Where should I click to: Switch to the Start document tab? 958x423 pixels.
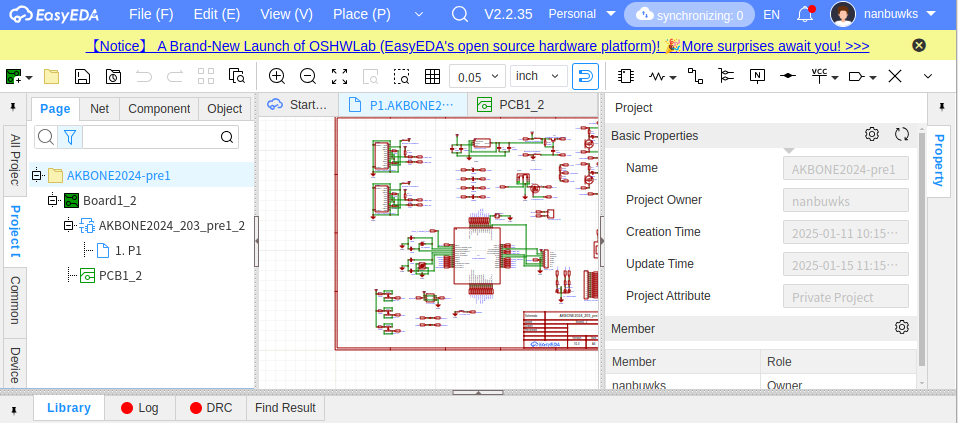point(299,105)
